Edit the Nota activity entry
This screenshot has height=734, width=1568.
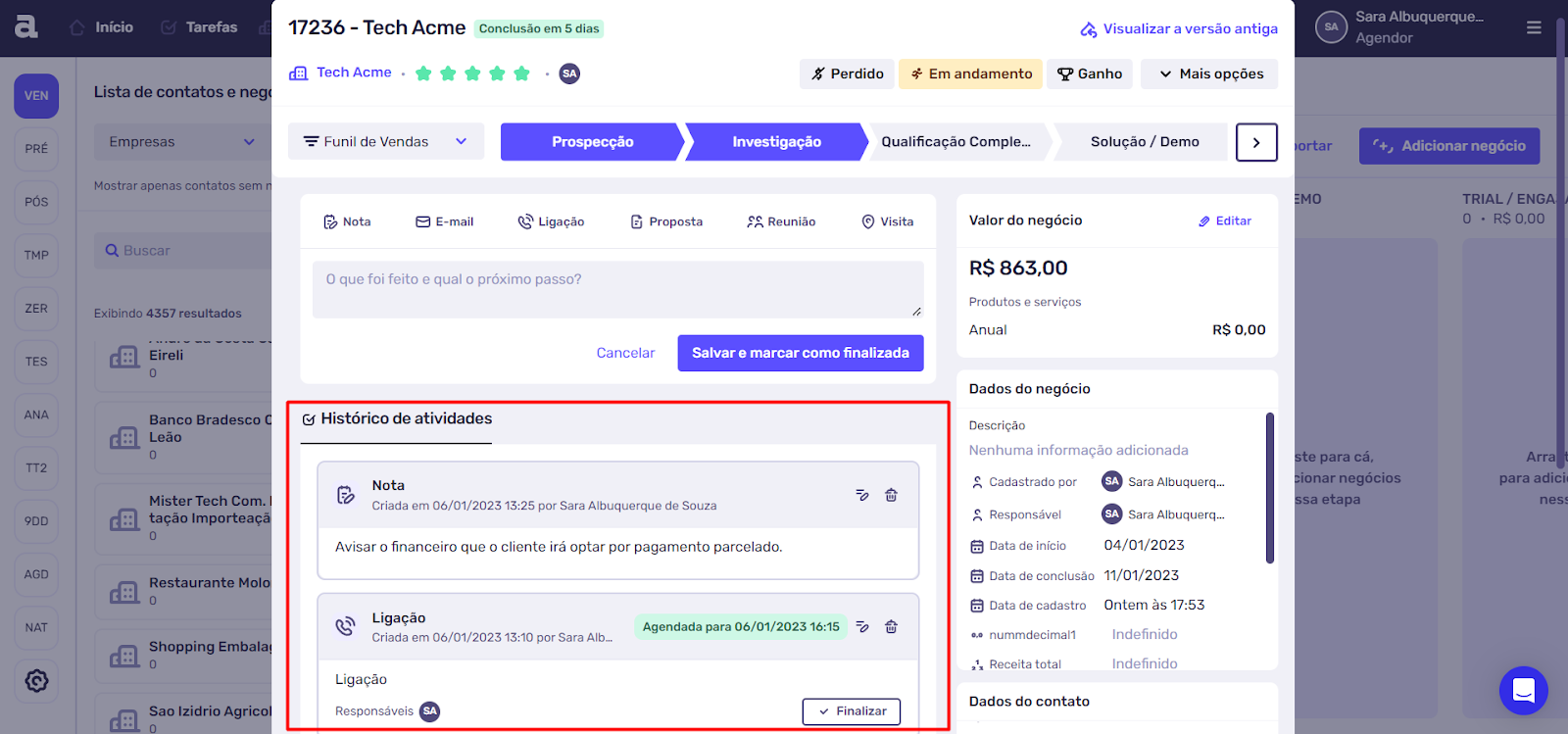tap(862, 495)
